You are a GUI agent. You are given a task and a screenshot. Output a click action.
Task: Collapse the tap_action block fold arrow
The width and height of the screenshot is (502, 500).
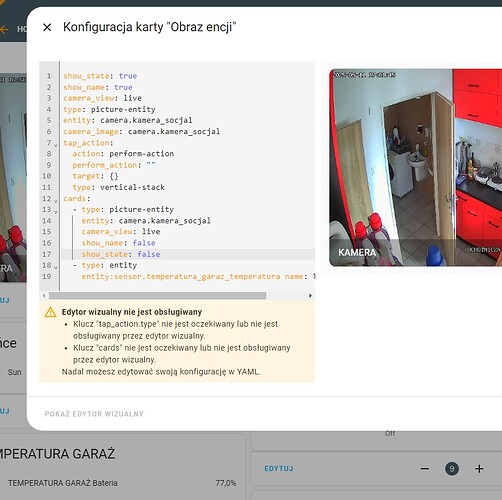click(56, 145)
